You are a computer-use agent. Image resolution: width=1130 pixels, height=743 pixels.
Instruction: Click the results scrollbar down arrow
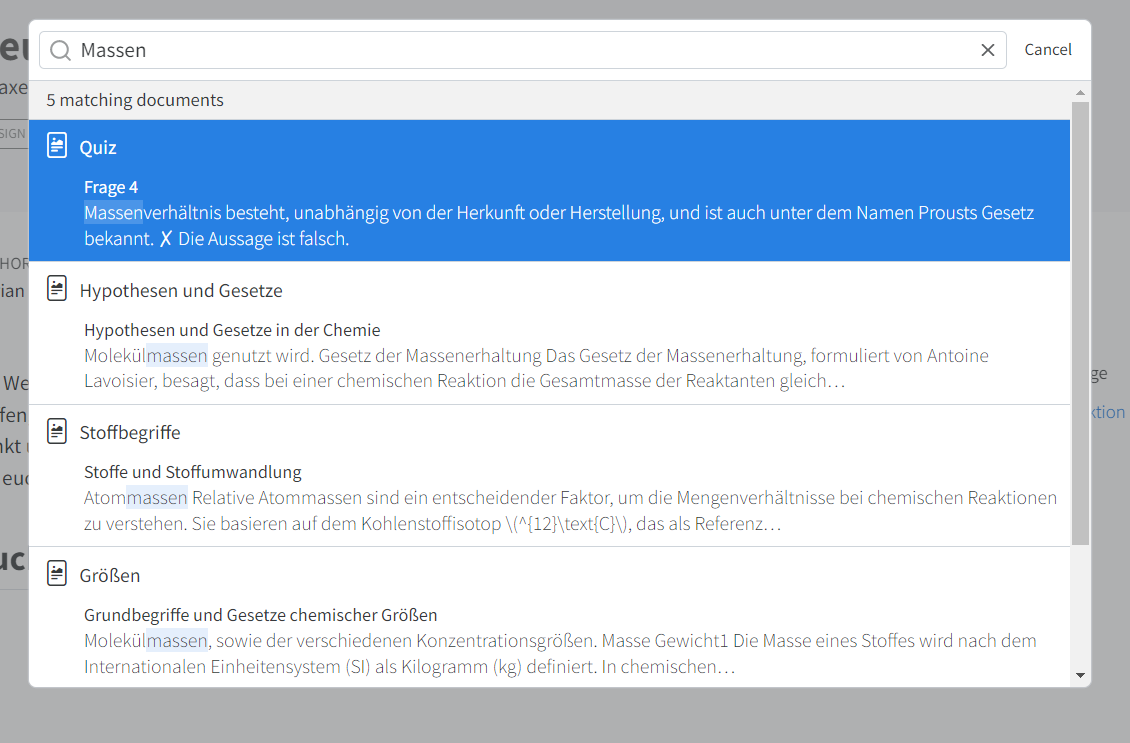(x=1079, y=675)
